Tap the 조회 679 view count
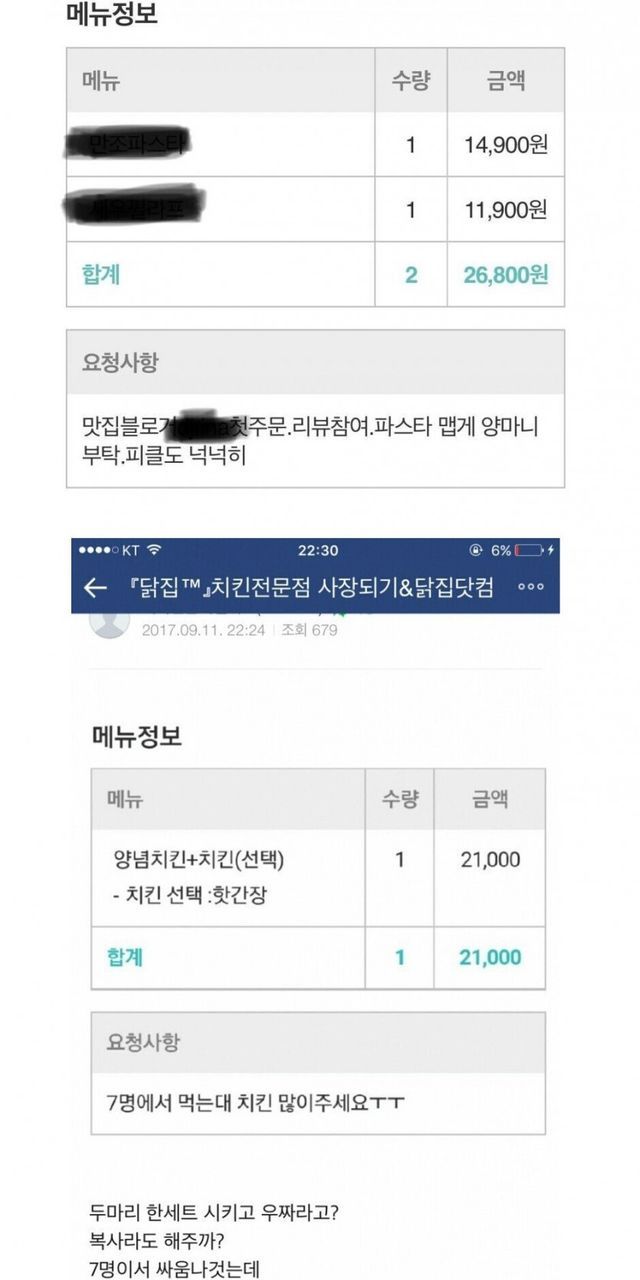The height and width of the screenshot is (1280, 640). (309, 630)
